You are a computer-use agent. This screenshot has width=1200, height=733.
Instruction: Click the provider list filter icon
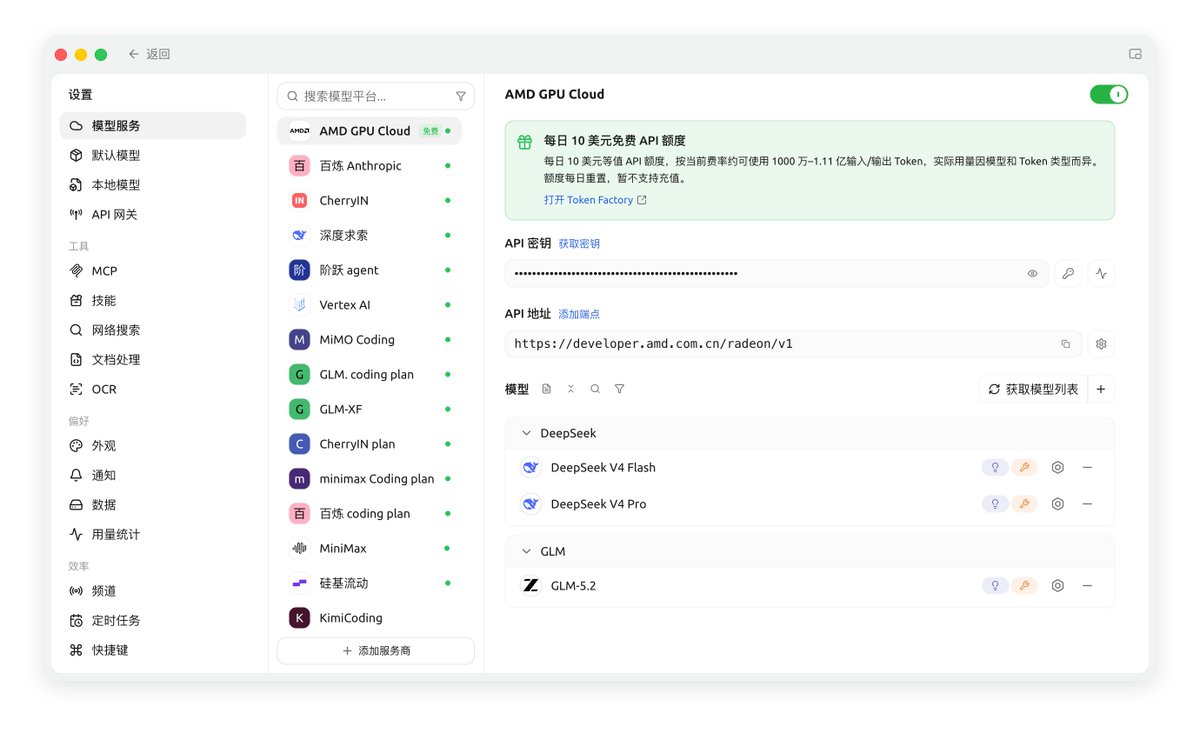(460, 96)
